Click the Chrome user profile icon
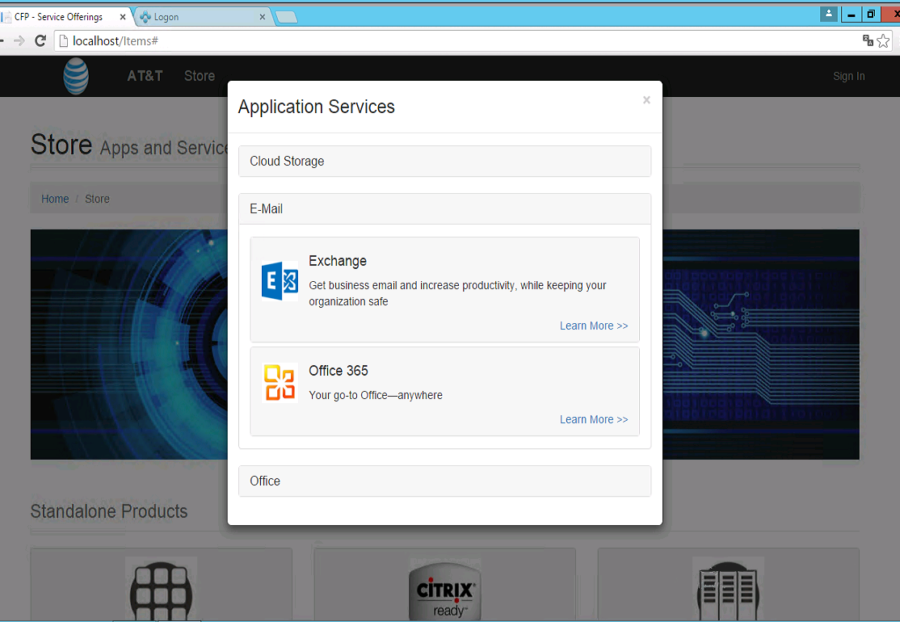Image resolution: width=900 pixels, height=622 pixels. coord(828,14)
